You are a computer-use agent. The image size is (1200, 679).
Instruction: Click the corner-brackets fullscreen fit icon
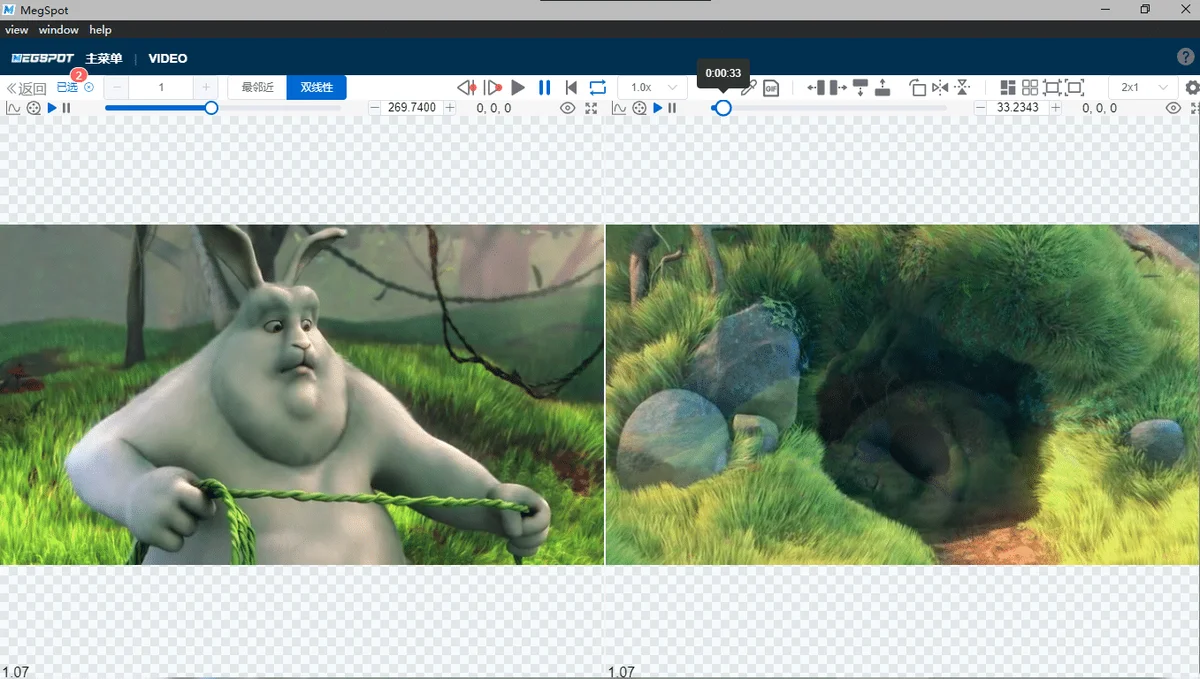pyautogui.click(x=1074, y=88)
